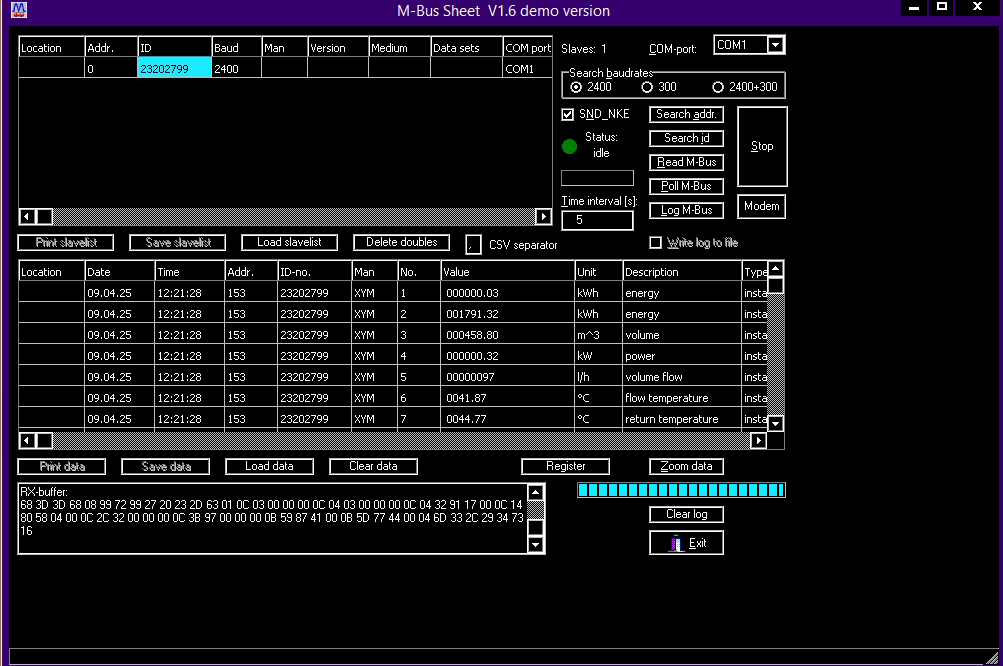Click RX-buffer scroll down arrow

point(536,545)
